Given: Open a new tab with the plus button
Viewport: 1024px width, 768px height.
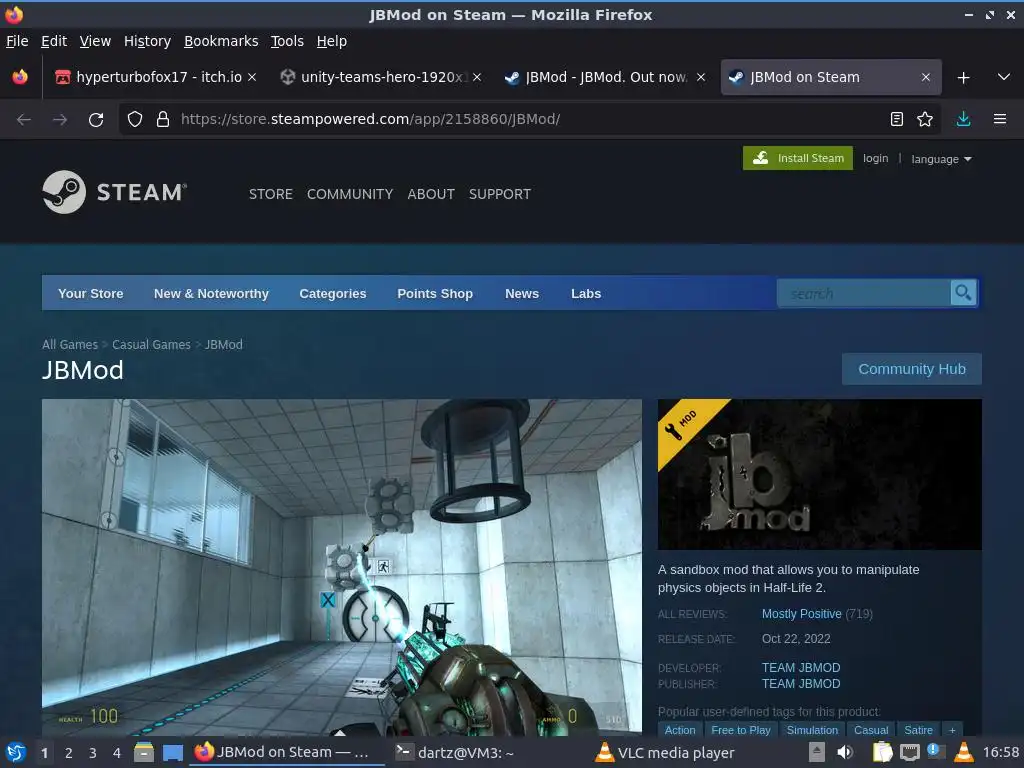Looking at the screenshot, I should [x=963, y=78].
